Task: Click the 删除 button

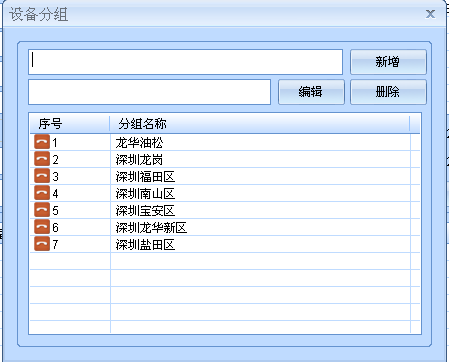Action: [x=388, y=92]
